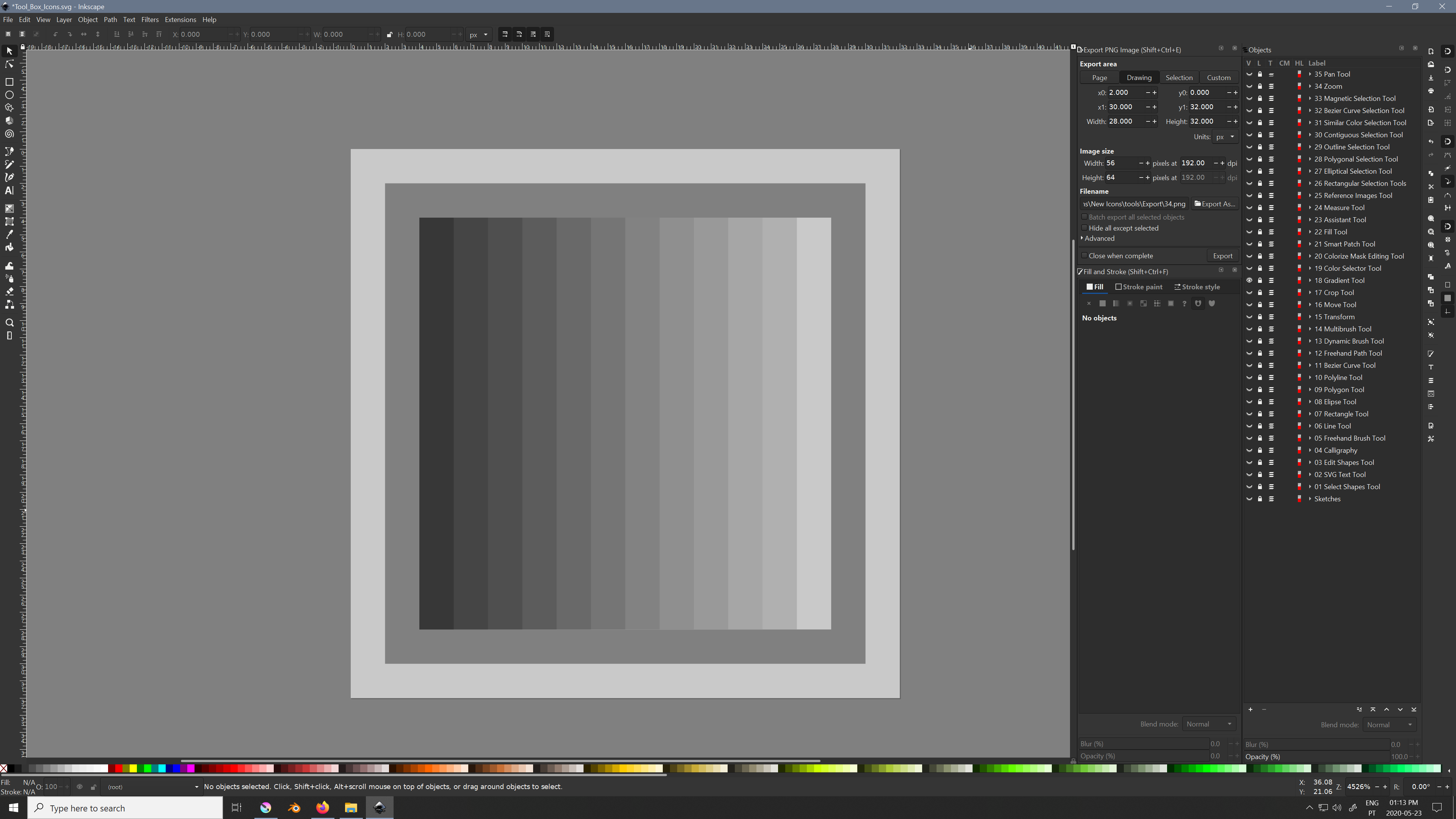Select the Calligraphy pen tool
The height and width of the screenshot is (819, 1456).
9,177
